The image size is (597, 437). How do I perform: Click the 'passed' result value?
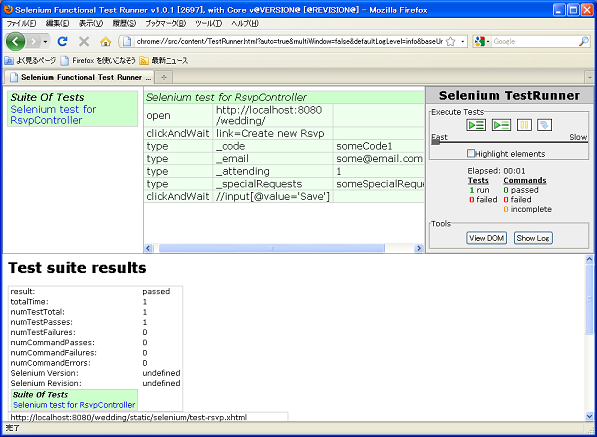[156, 292]
